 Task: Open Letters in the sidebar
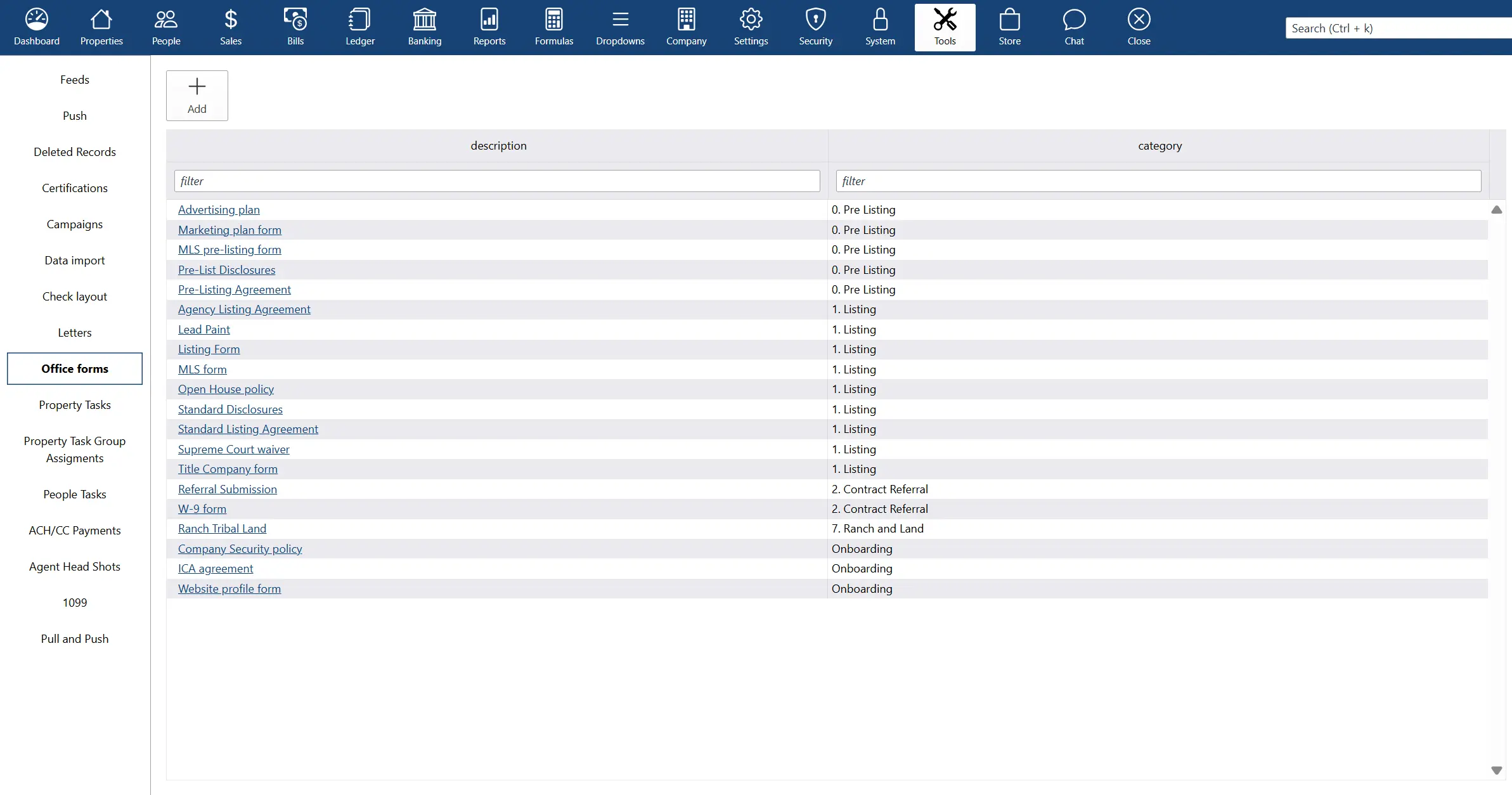coord(75,333)
